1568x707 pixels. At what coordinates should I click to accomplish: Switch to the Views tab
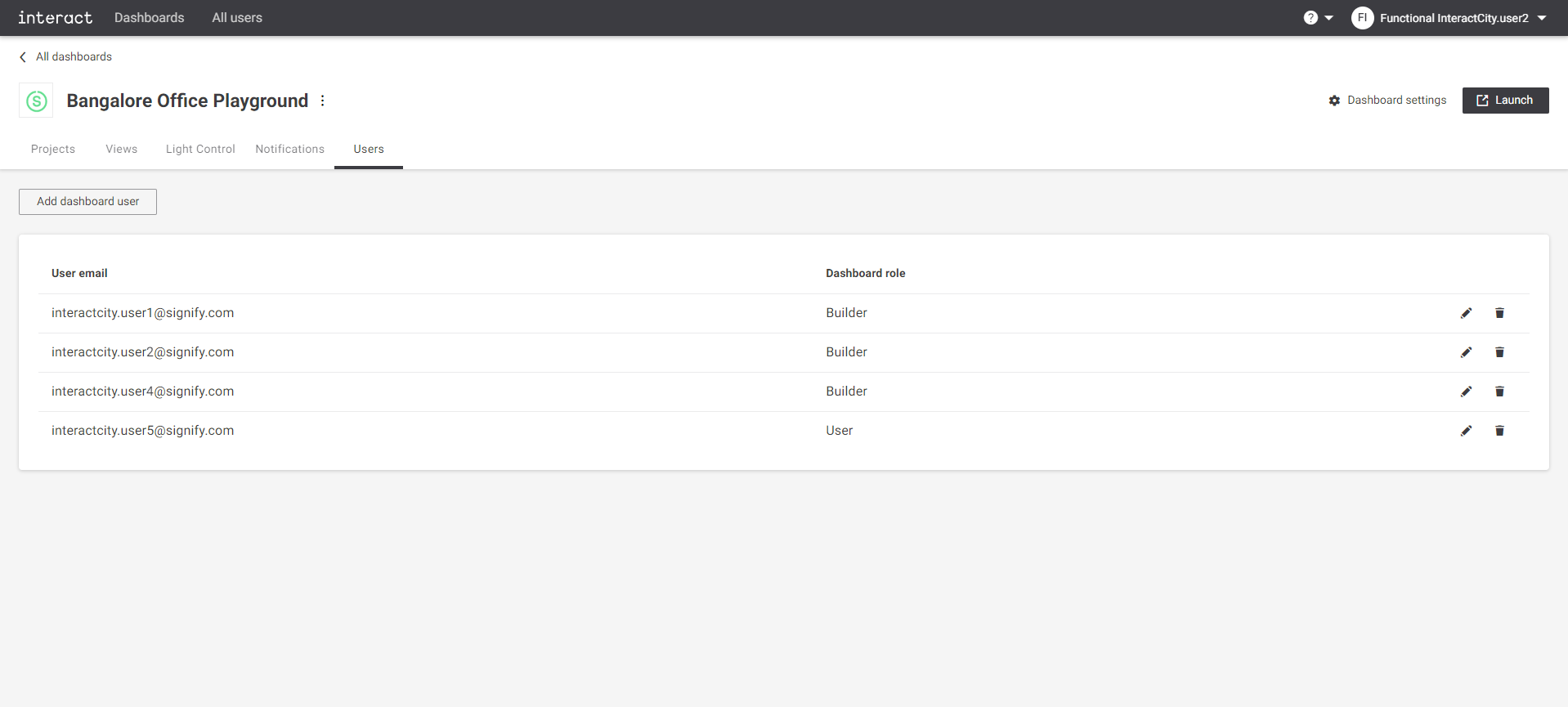tap(121, 149)
